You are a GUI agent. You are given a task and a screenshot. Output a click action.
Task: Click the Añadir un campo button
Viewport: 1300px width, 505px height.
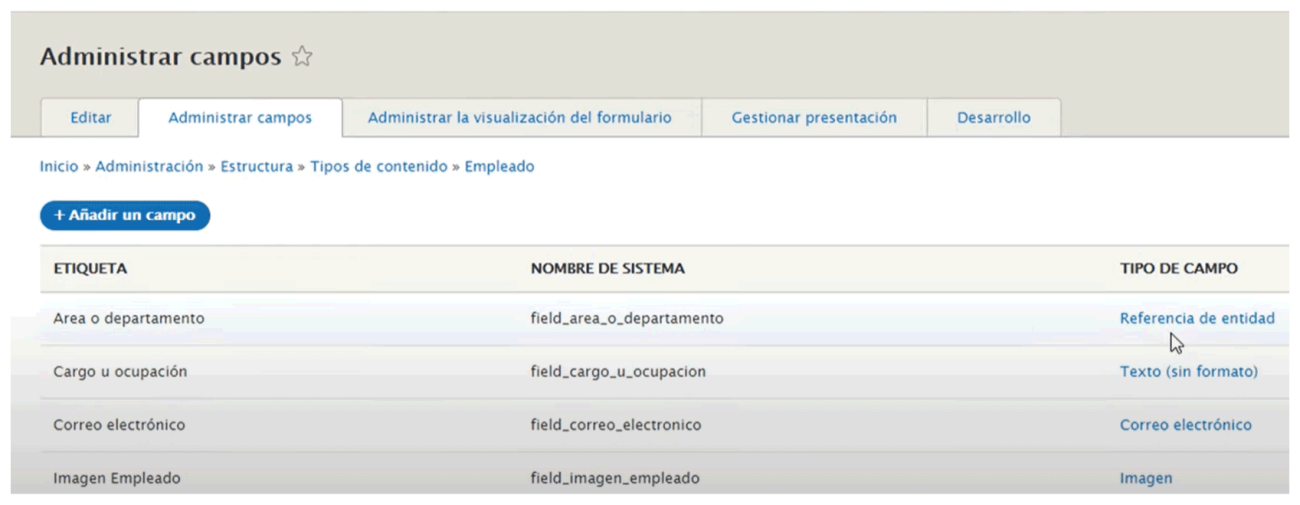click(x=125, y=215)
